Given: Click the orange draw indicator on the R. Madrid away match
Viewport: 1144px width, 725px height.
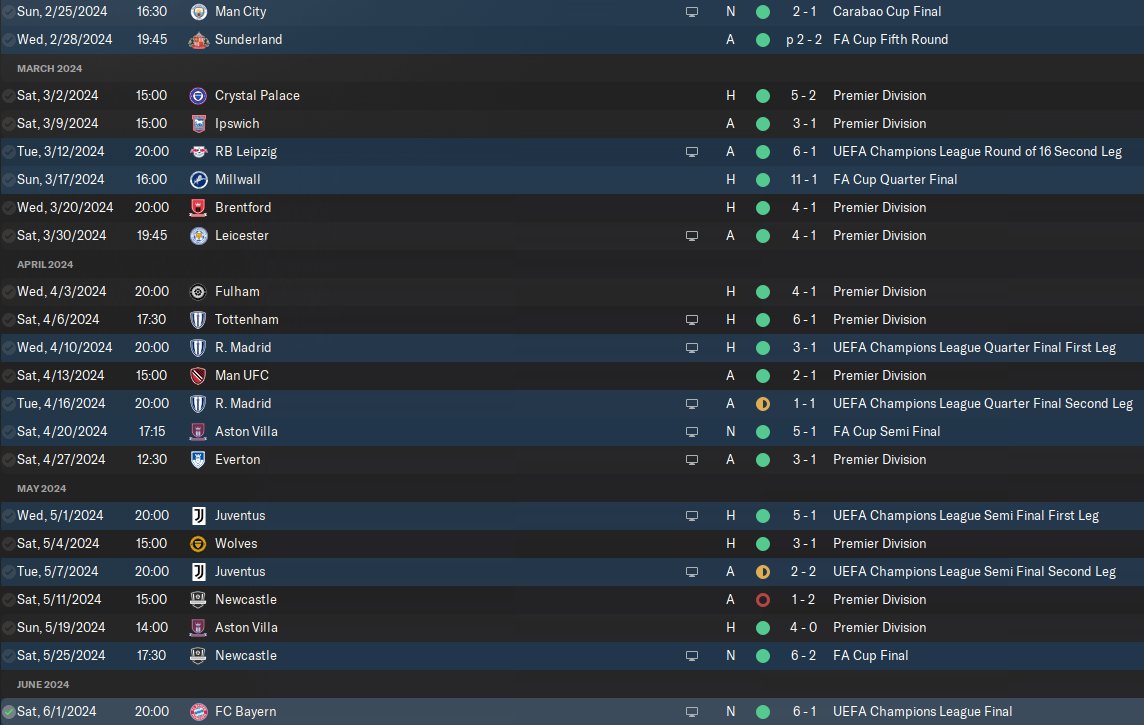Looking at the screenshot, I should pos(763,404).
